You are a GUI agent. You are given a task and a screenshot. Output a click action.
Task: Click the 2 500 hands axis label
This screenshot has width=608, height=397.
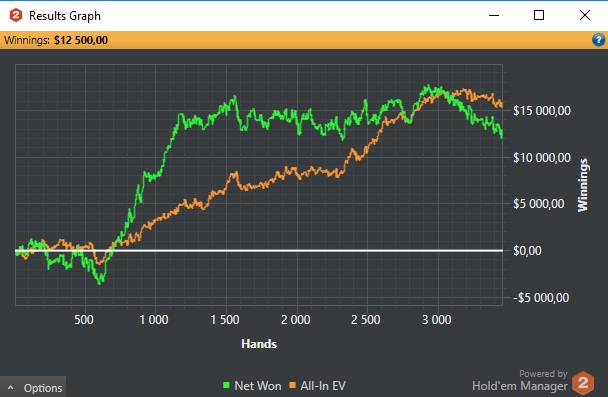366,319
